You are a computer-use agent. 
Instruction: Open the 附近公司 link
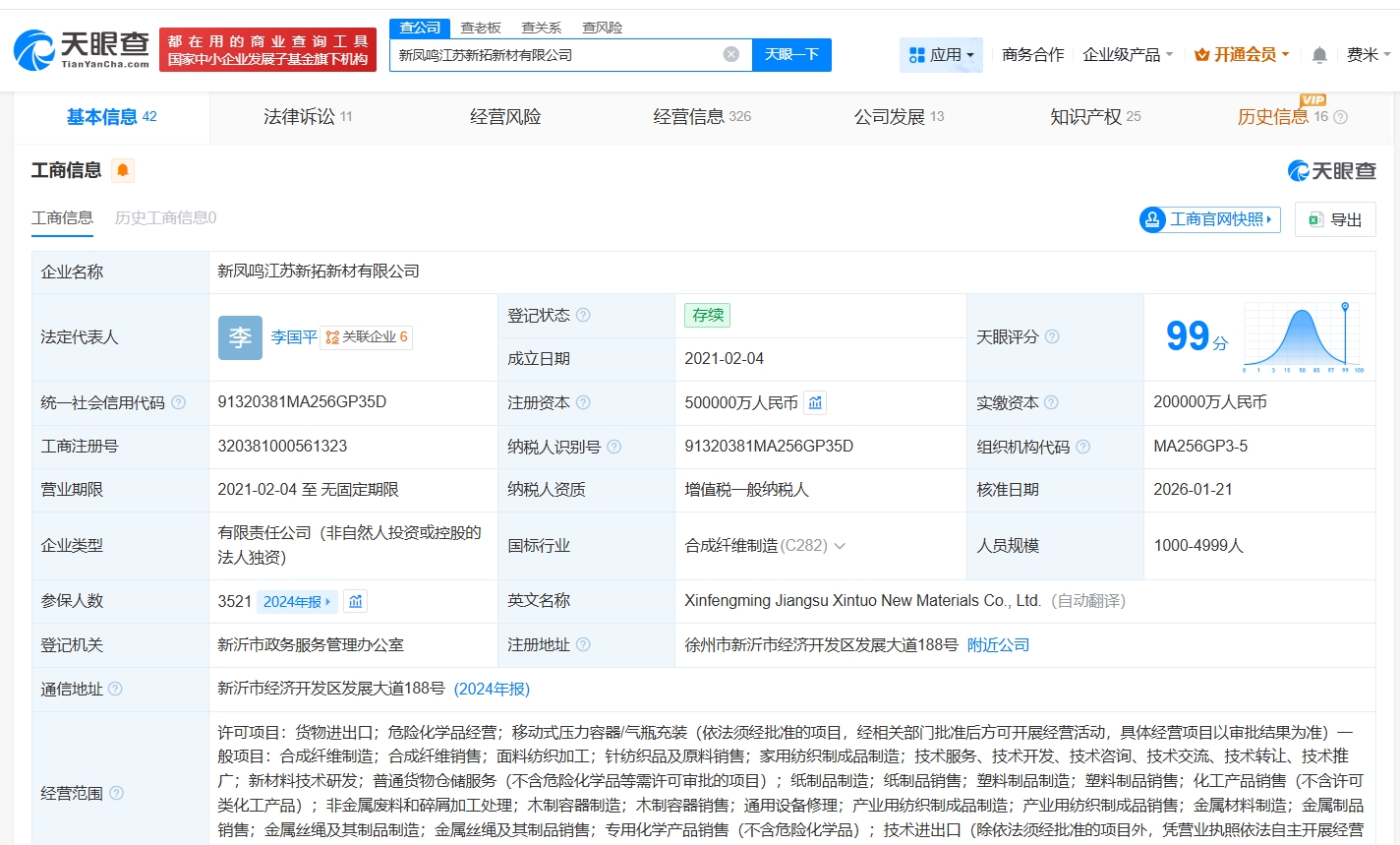click(998, 644)
